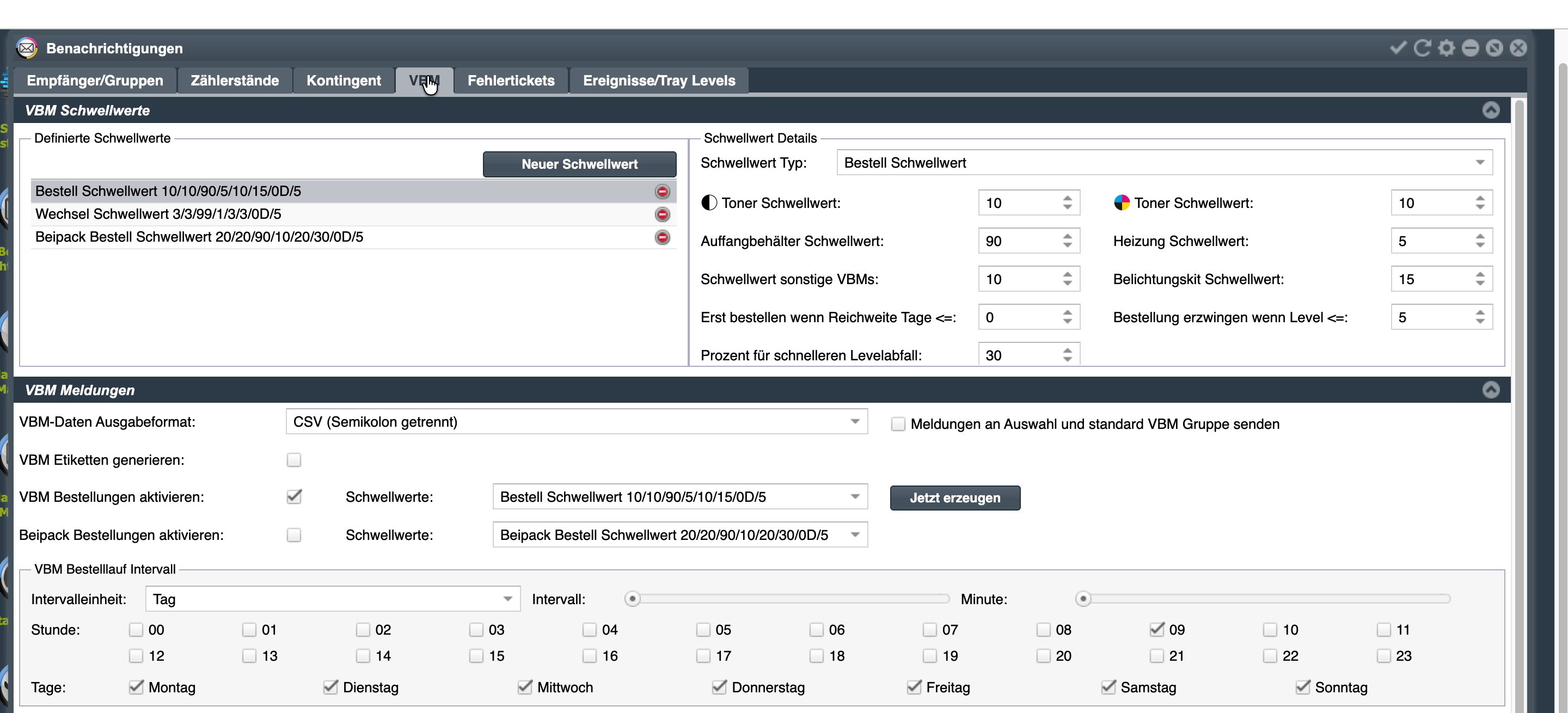Open the Intervalleinheit dropdown
1568x713 pixels.
pos(333,599)
